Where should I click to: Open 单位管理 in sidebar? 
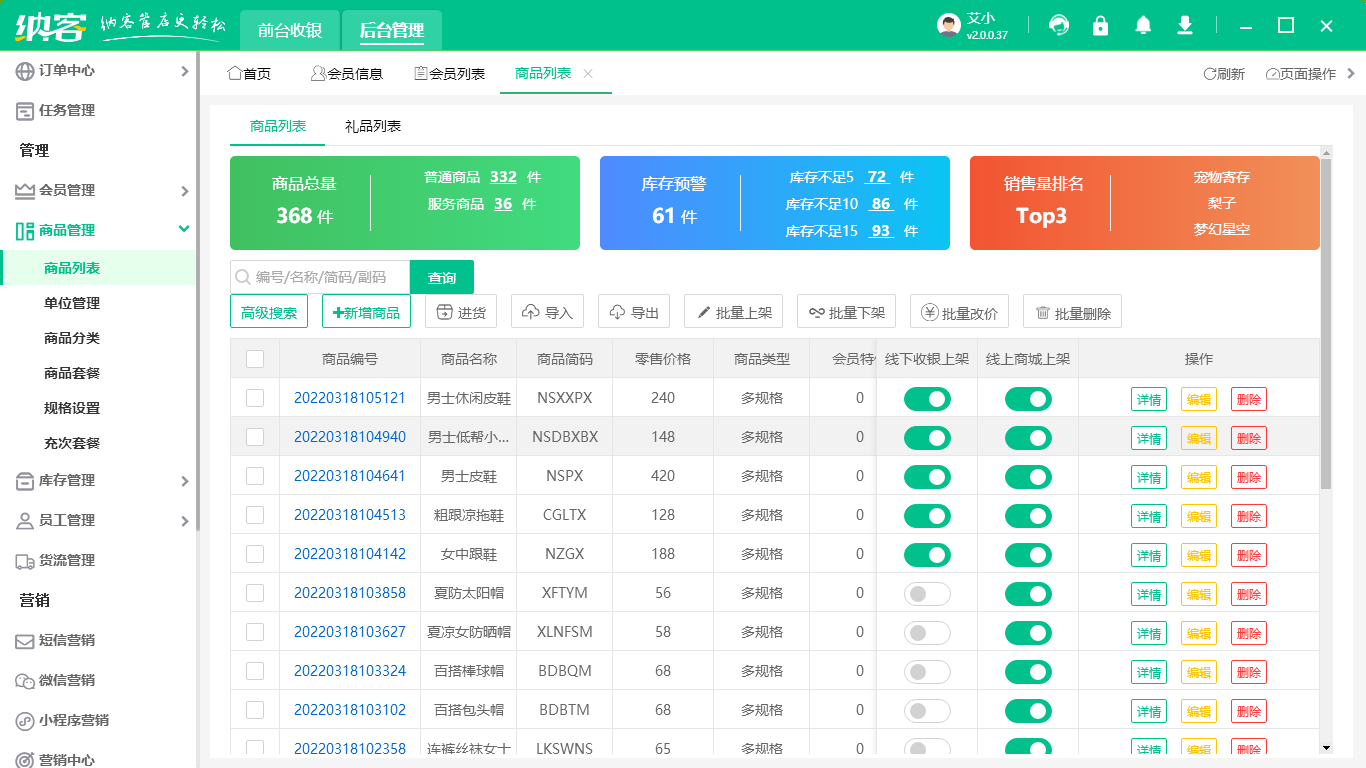point(72,304)
